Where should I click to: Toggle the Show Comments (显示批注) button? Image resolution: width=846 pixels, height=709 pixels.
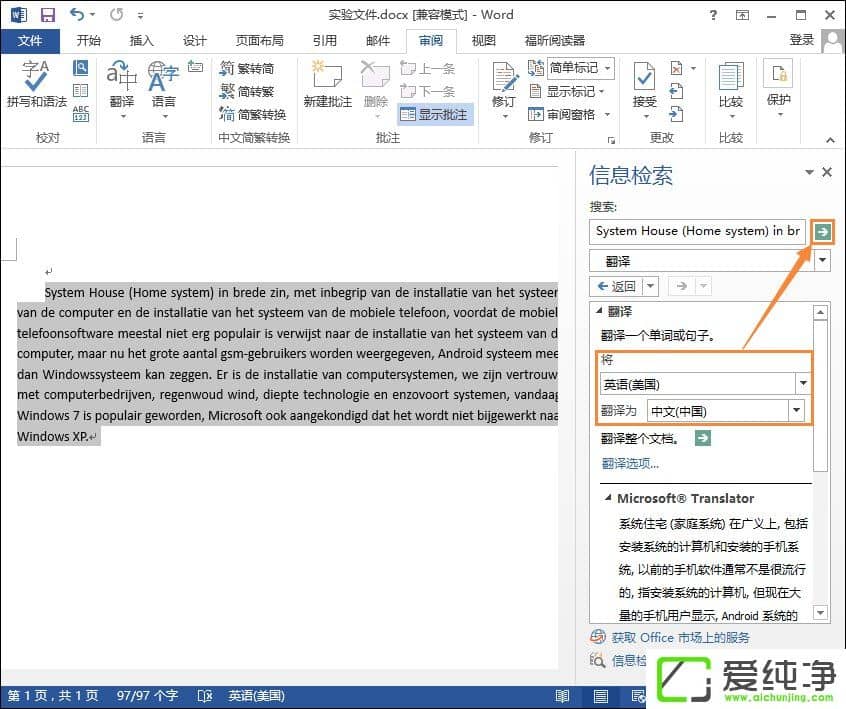tap(435, 115)
